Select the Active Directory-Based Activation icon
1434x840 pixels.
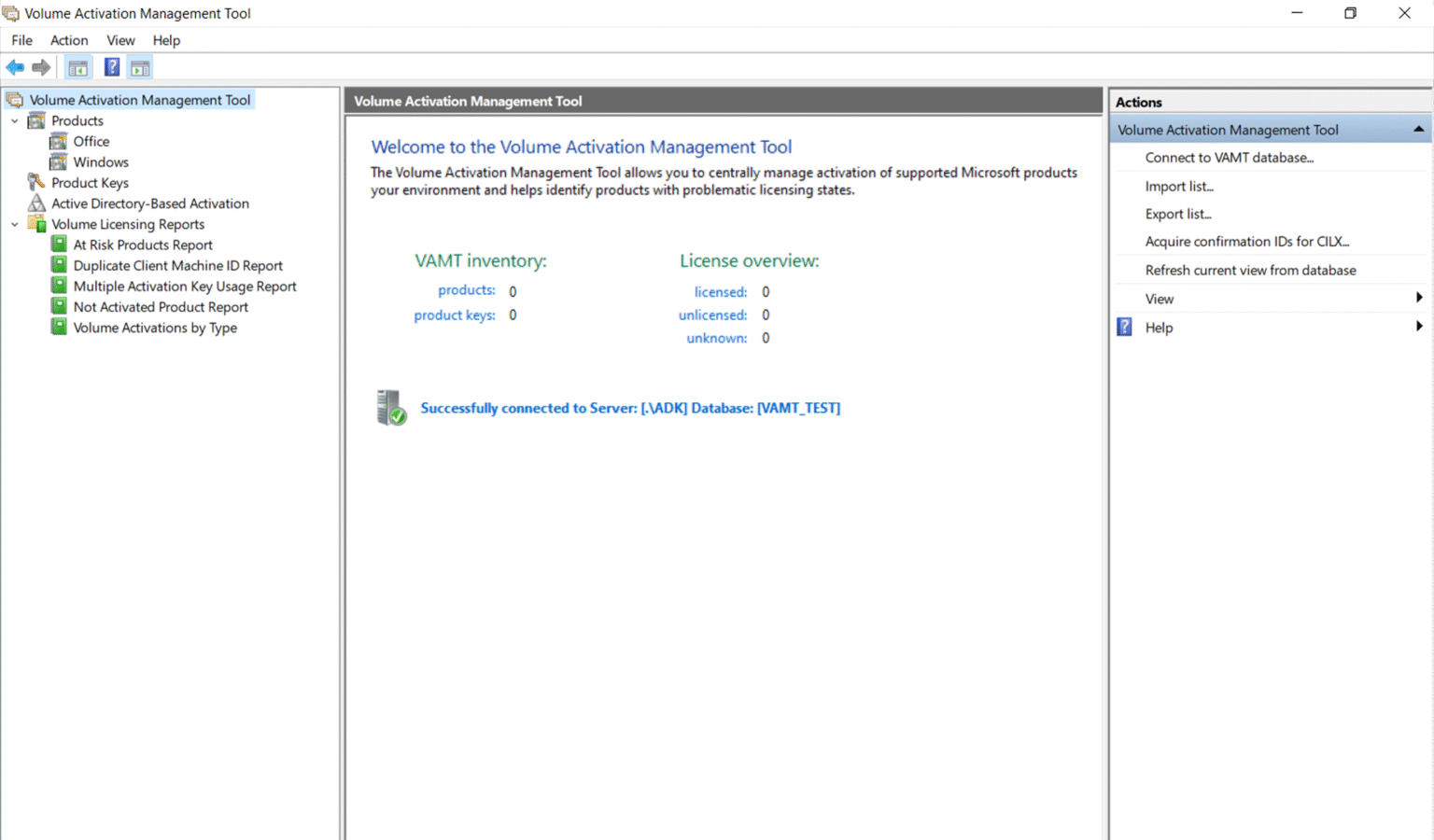[x=35, y=203]
